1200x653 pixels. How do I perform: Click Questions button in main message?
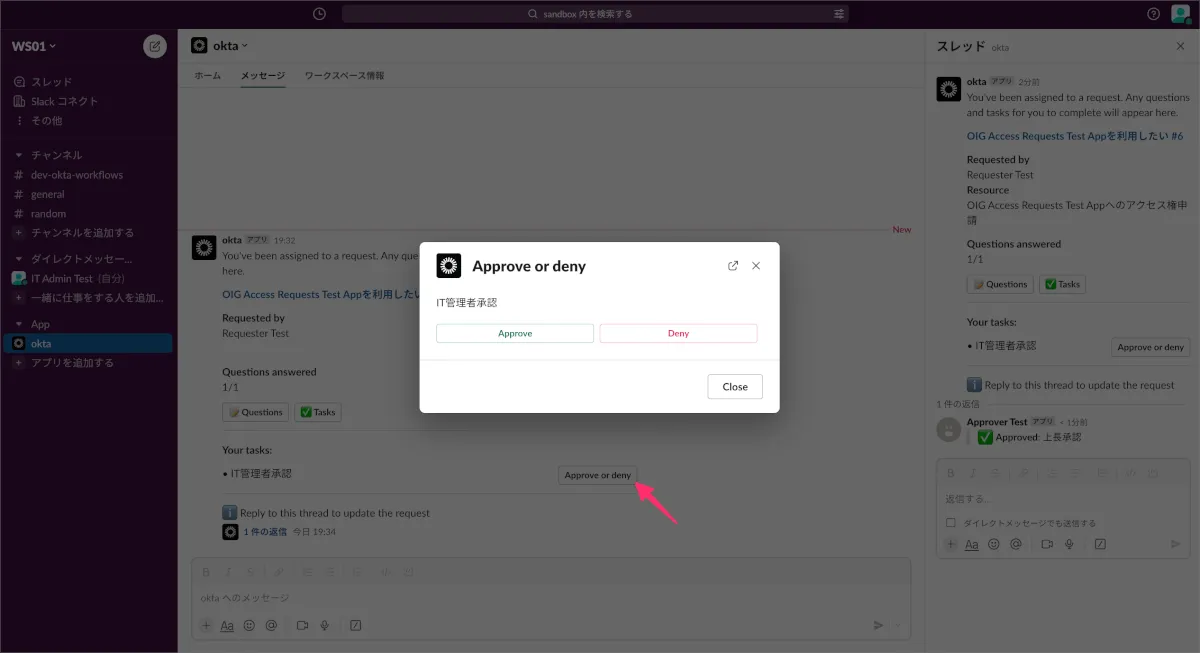click(255, 412)
